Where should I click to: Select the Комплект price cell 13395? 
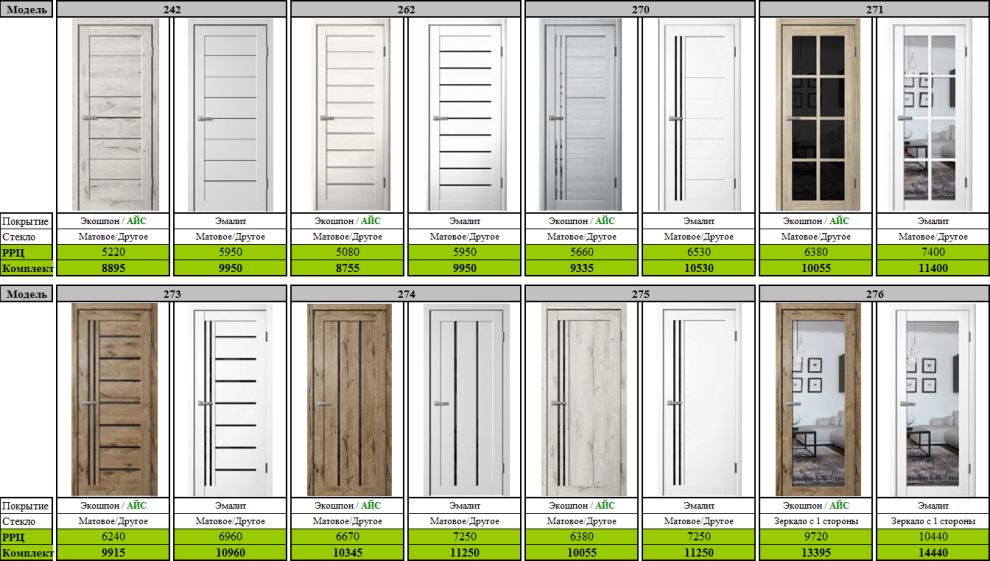tap(817, 553)
